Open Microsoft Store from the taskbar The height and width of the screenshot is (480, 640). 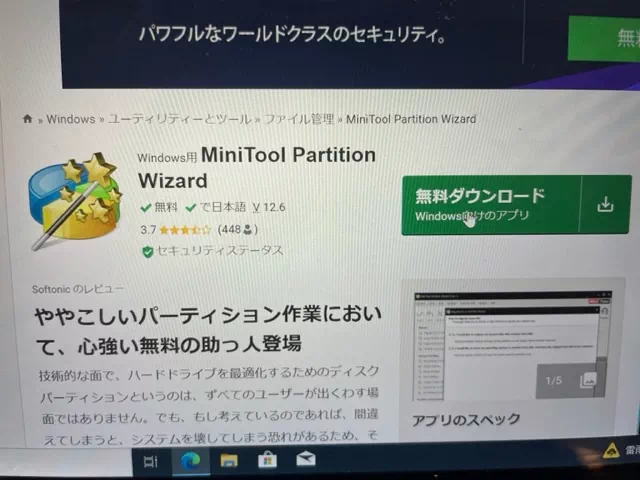pyautogui.click(x=267, y=461)
